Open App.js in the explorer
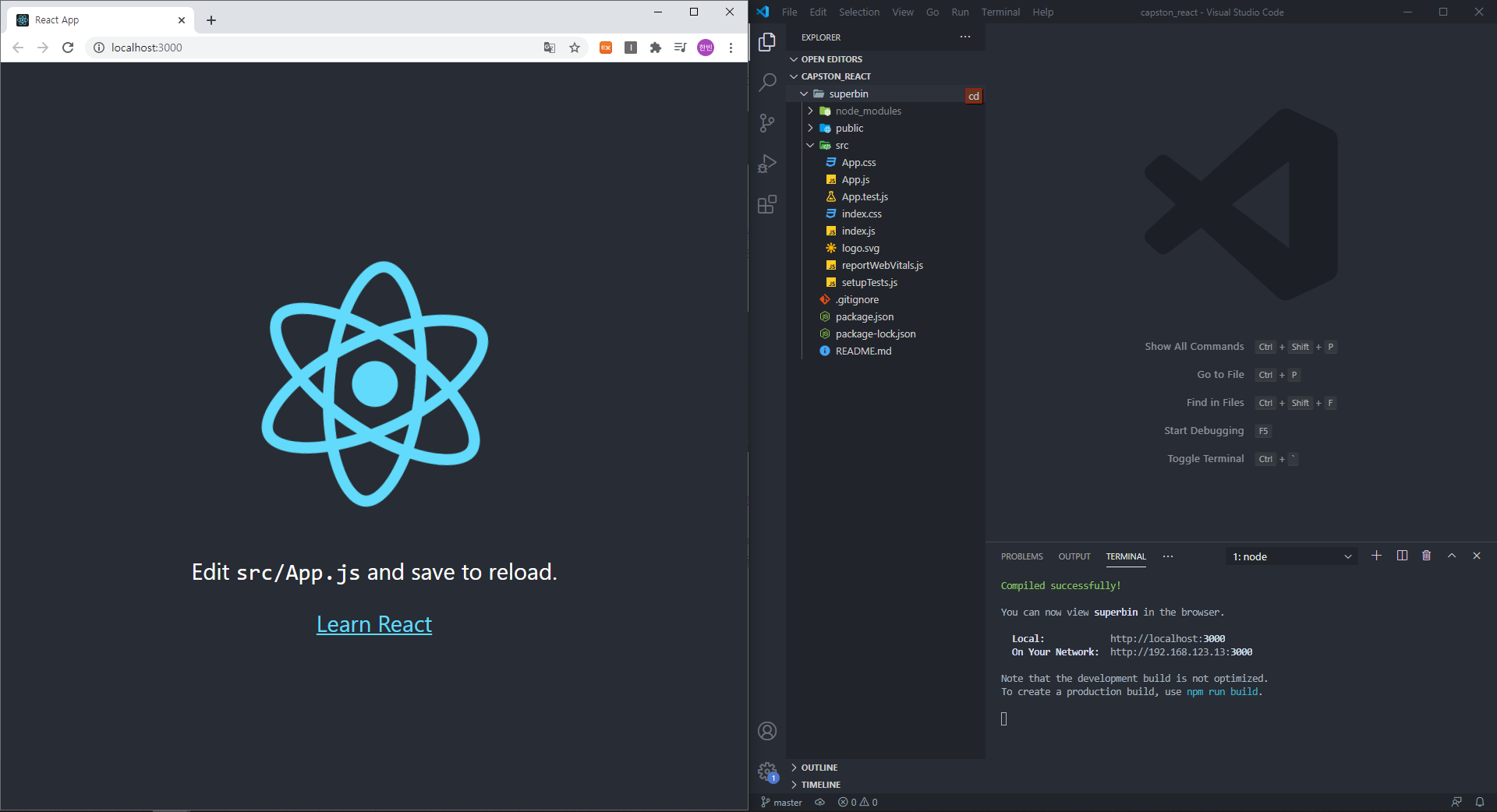 pos(886,179)
